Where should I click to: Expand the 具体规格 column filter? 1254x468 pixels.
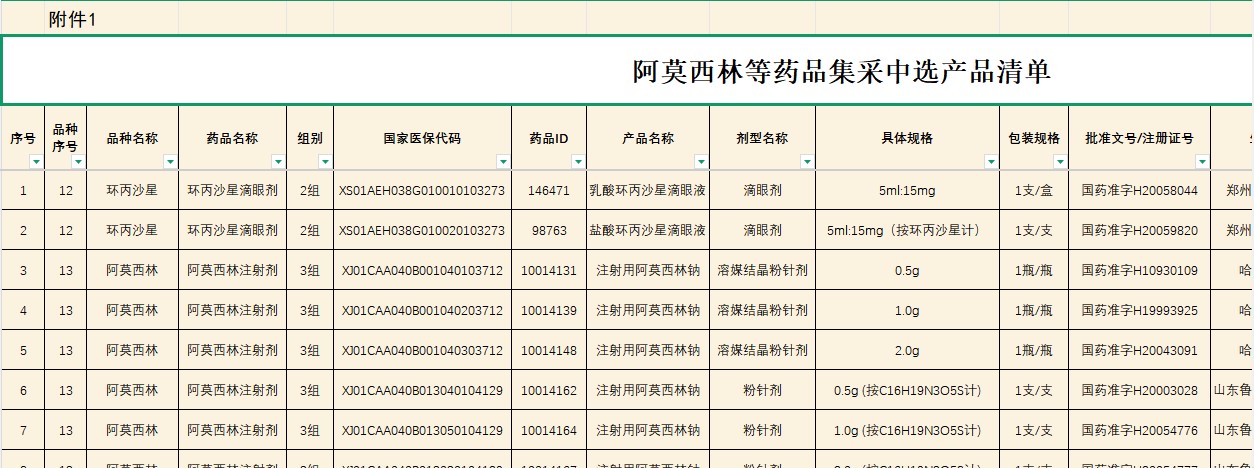tap(990, 162)
